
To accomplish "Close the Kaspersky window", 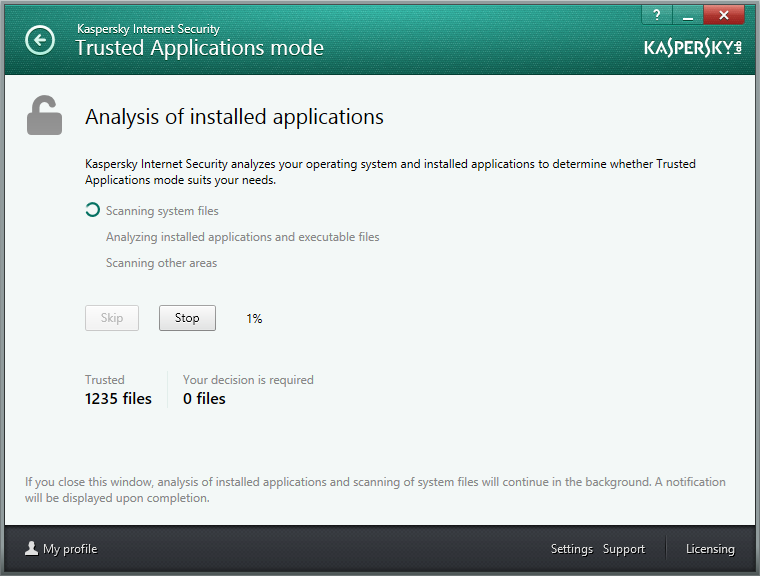I will click(724, 15).
